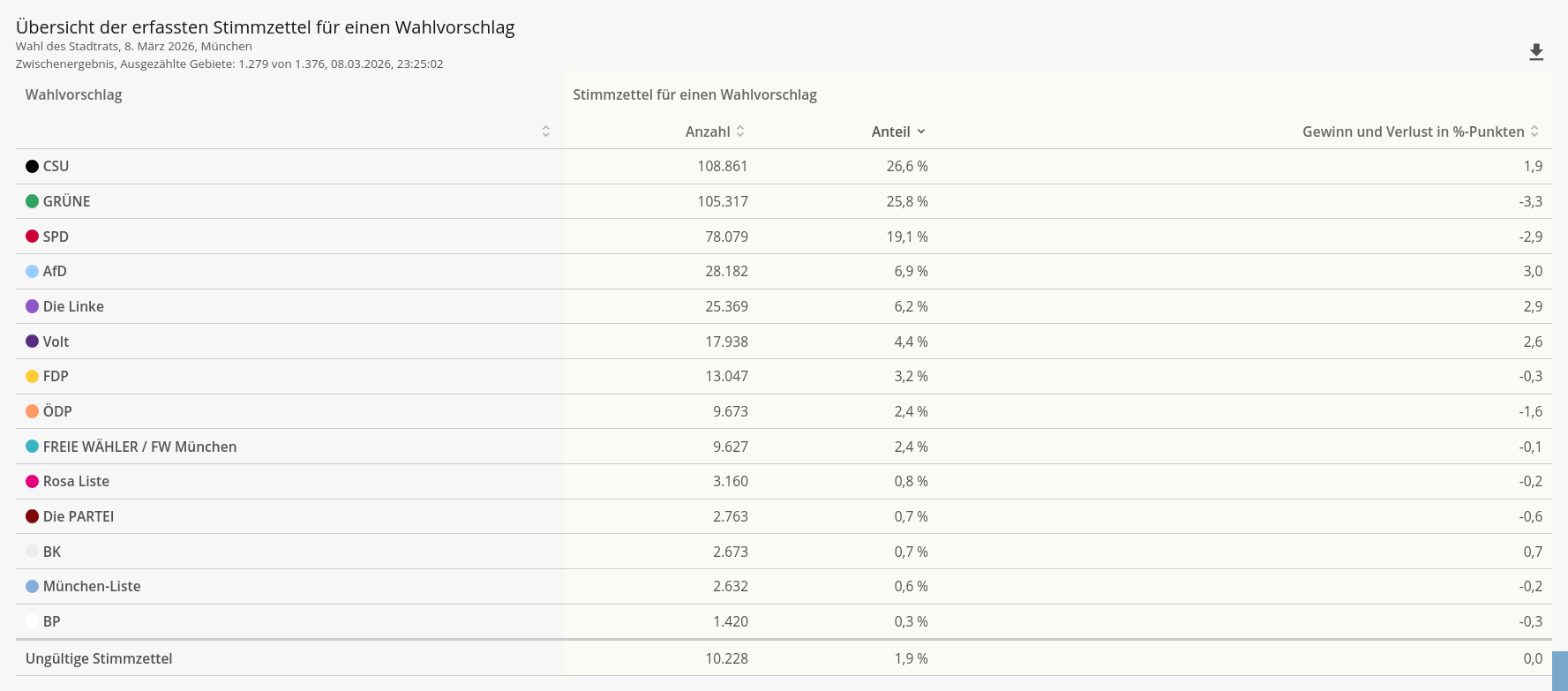Sort by Wahlvorschlag column arrows
This screenshot has height=691, width=1568.
[546, 131]
